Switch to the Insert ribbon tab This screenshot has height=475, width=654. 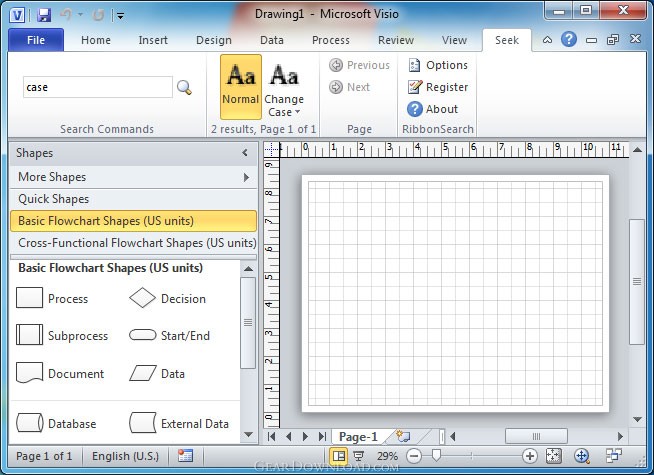[153, 40]
